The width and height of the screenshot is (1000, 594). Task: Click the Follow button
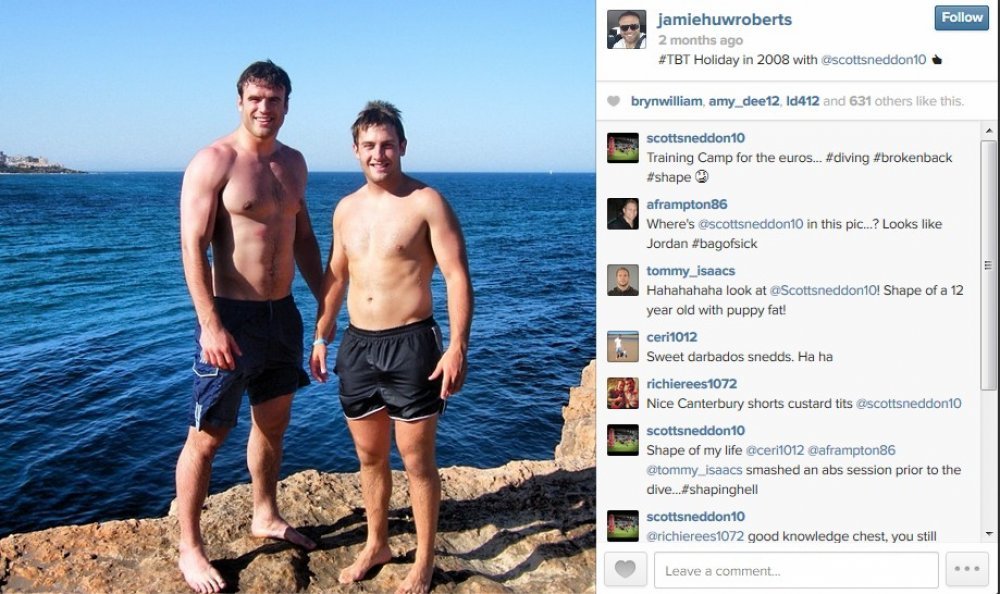click(962, 18)
